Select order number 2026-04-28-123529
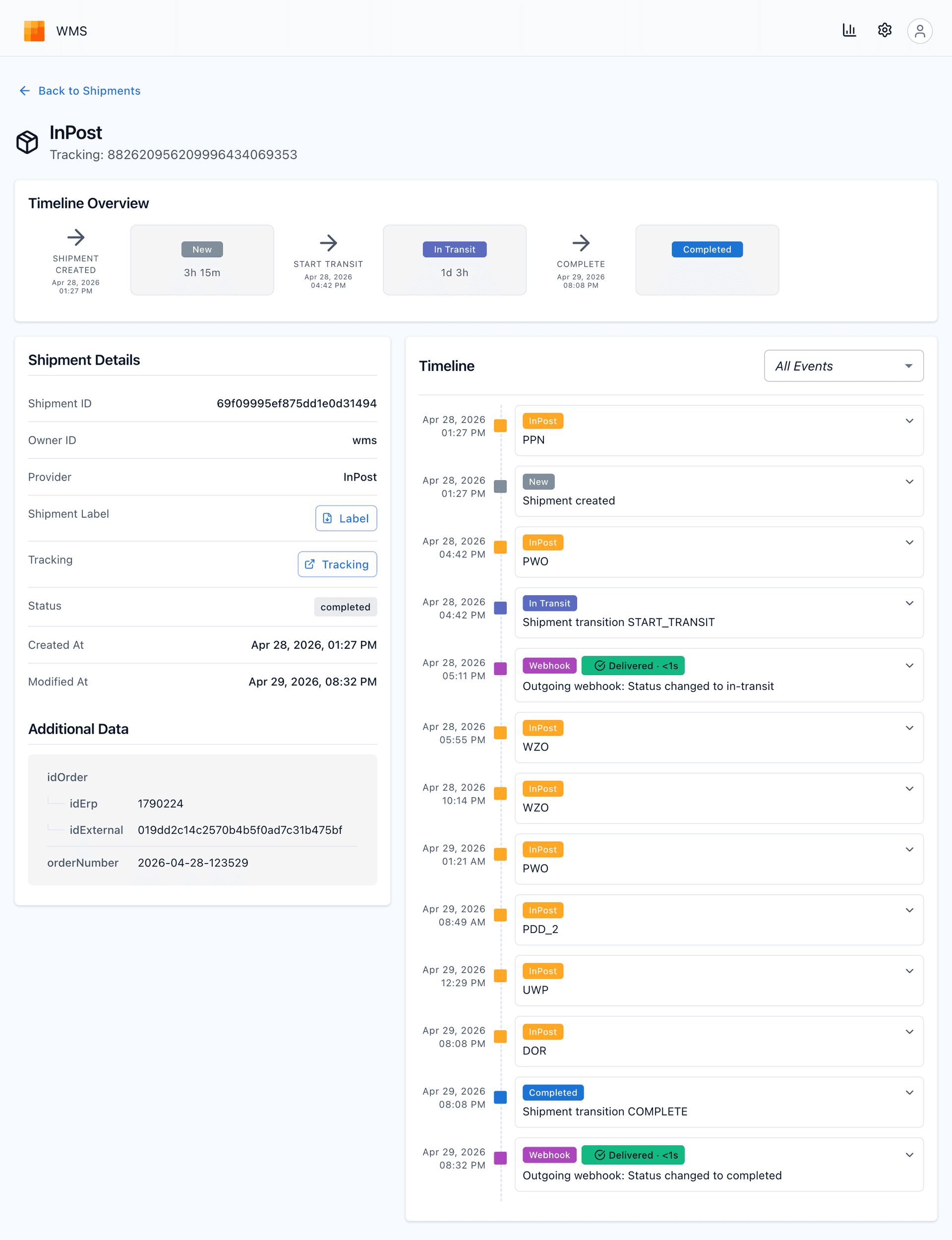 193,862
